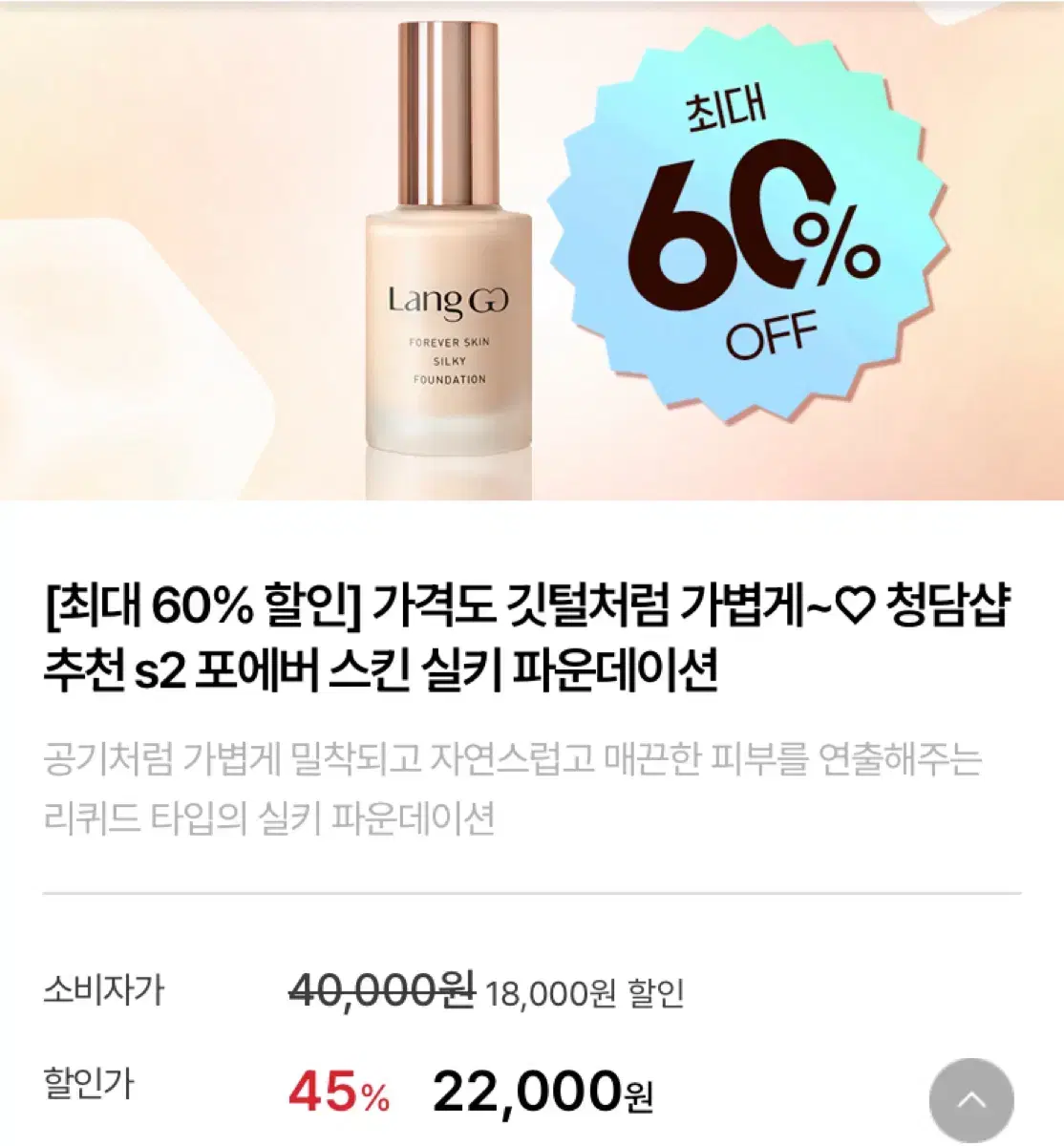Screen dimensions: 1064x1146
Task: Tap the OFF text in the badge
Action: 772,334
